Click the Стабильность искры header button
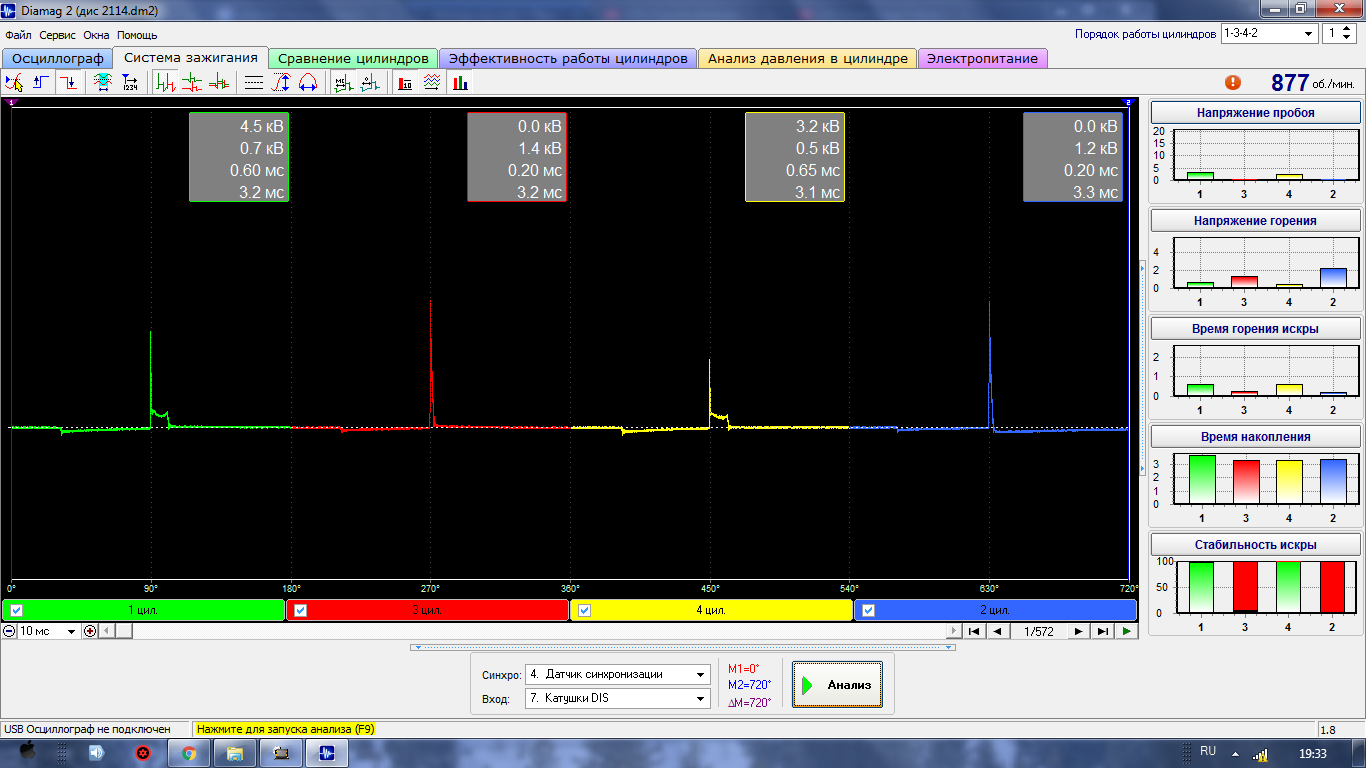This screenshot has width=1366, height=768. pos(1255,545)
